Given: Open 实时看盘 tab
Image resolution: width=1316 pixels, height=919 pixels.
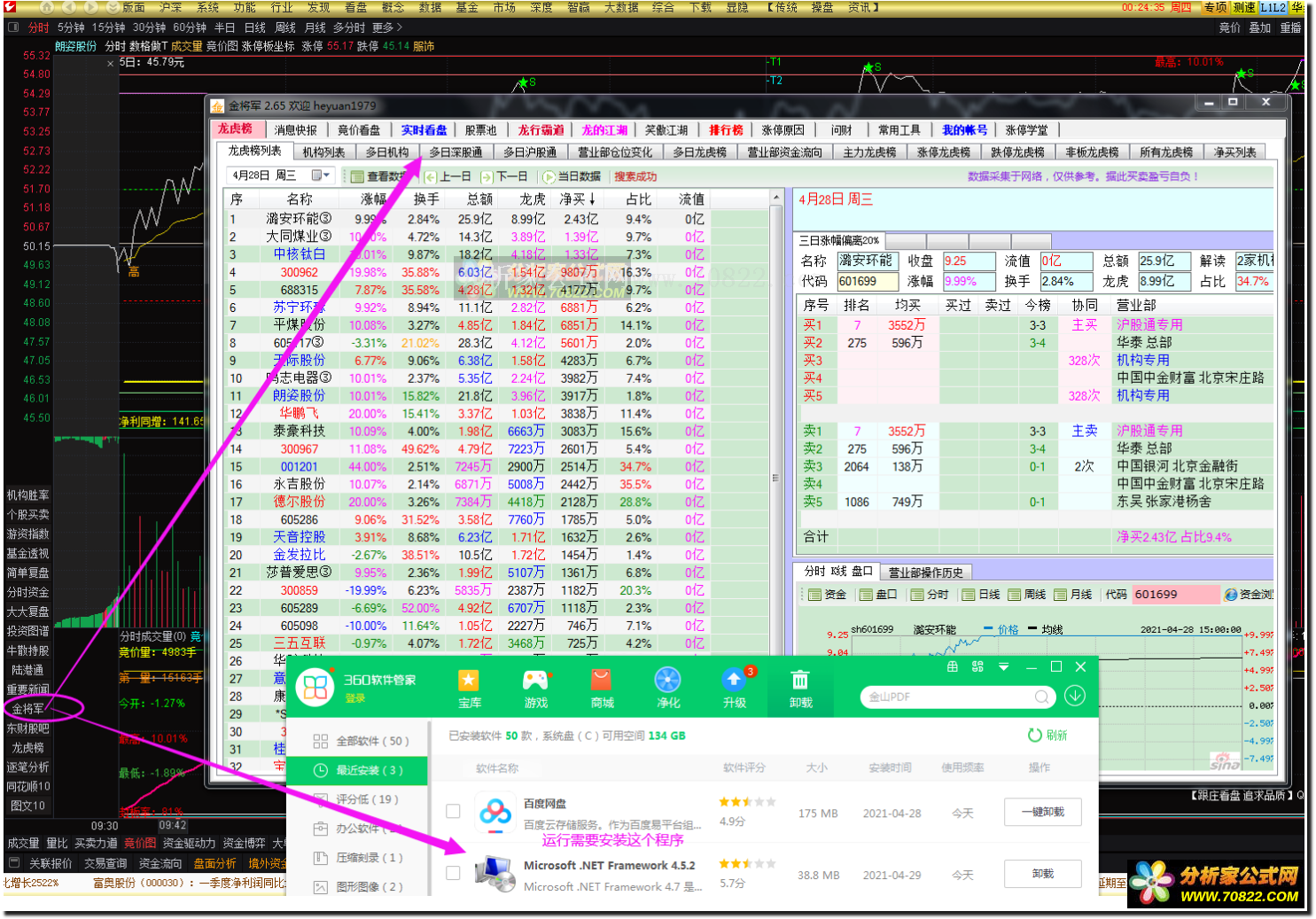Looking at the screenshot, I should click(x=424, y=130).
